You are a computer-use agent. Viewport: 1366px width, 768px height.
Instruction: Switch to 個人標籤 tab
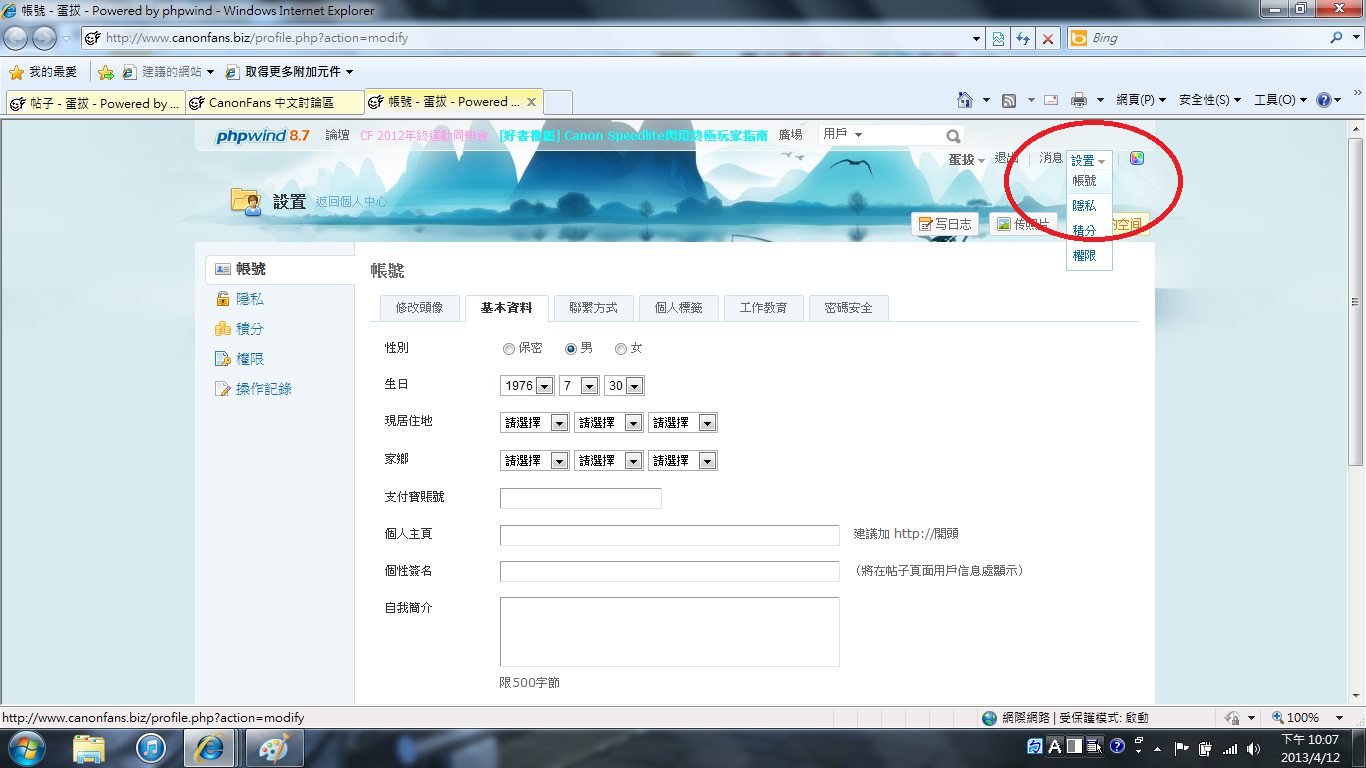tap(678, 308)
